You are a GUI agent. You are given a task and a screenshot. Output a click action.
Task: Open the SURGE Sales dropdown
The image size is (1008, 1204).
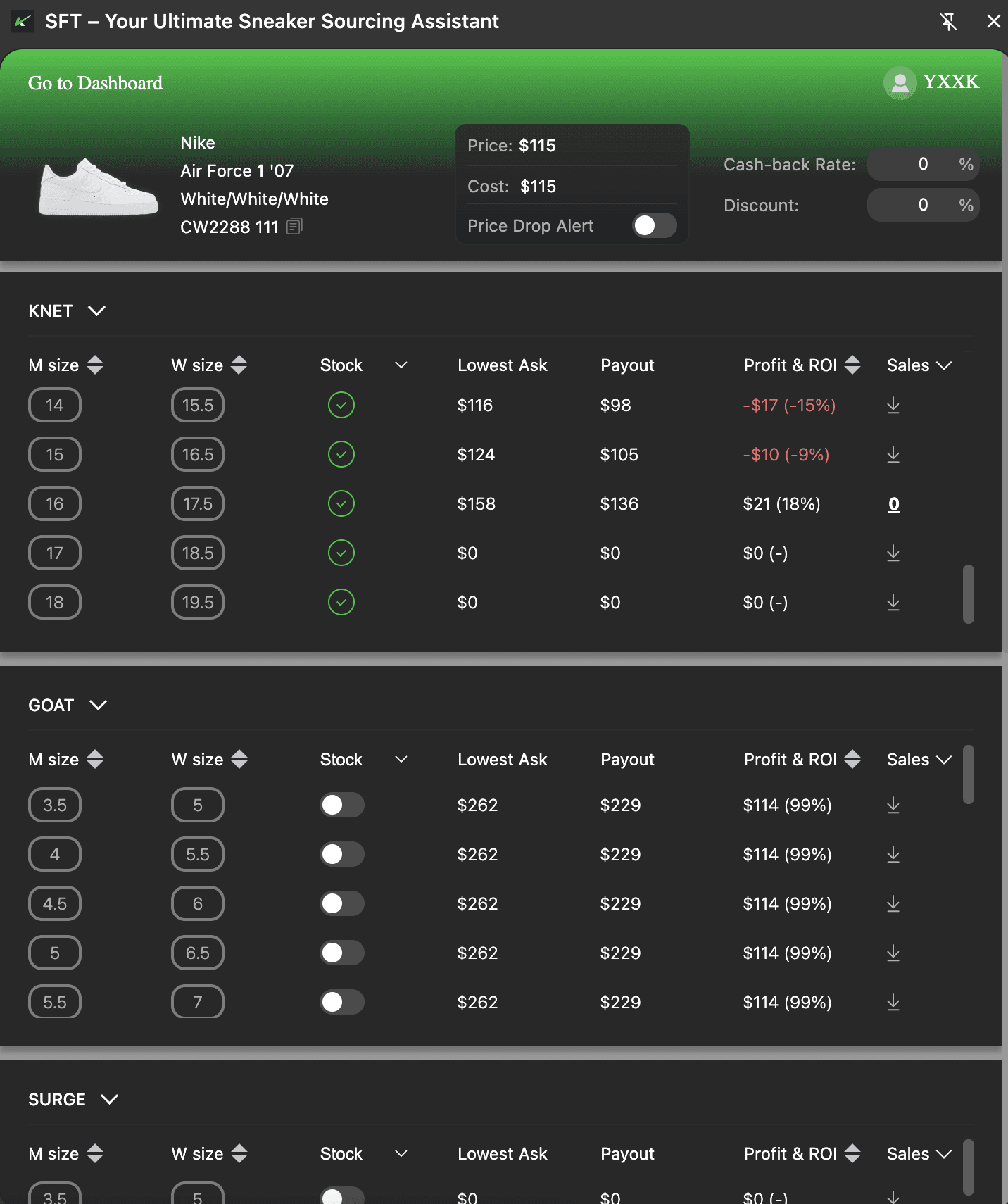[x=944, y=1153]
